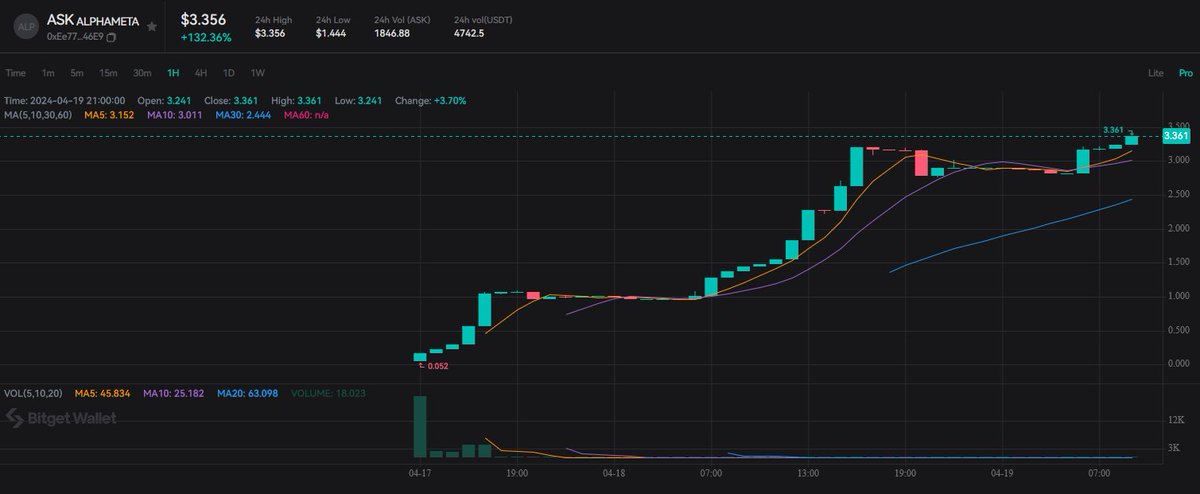Screen dimensions: 1200x494
Task: Click the Time: 2024-04-19 21:00:00 readout
Action: 65,101
